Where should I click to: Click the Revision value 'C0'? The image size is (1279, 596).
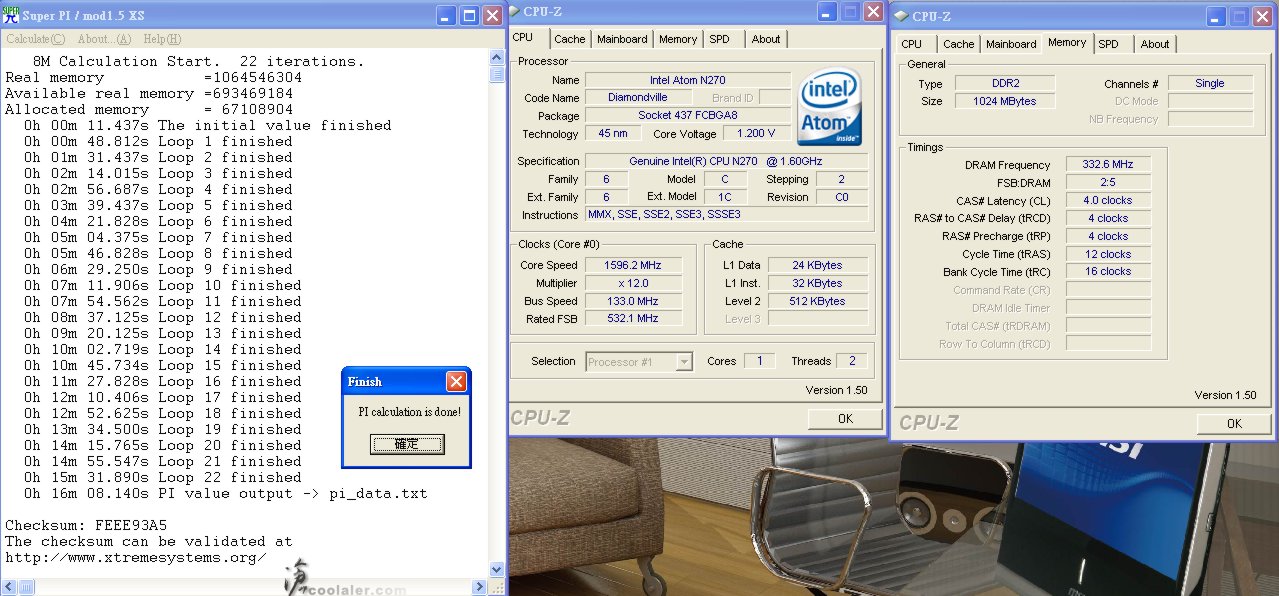[x=841, y=197]
